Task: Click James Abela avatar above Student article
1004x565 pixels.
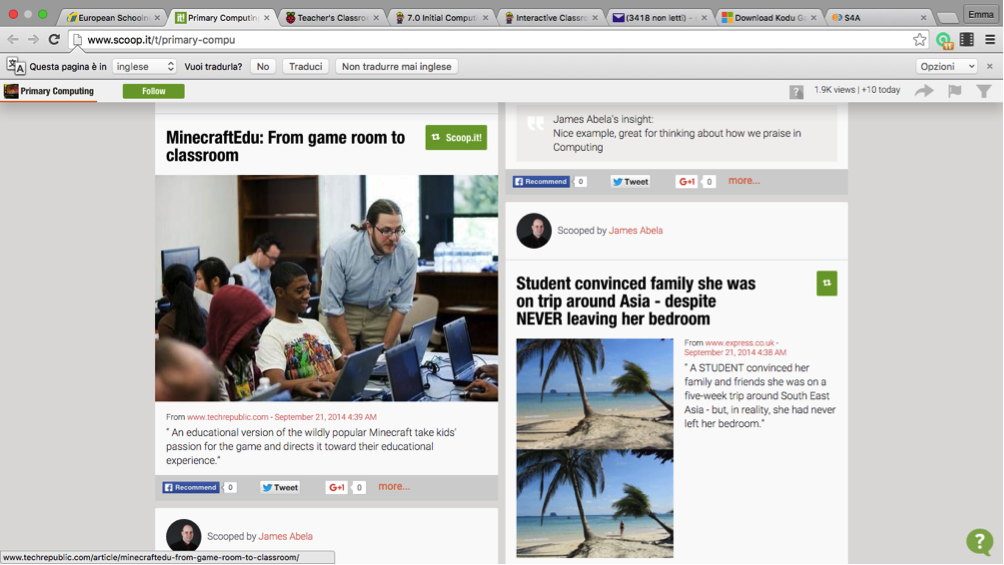Action: tap(534, 231)
